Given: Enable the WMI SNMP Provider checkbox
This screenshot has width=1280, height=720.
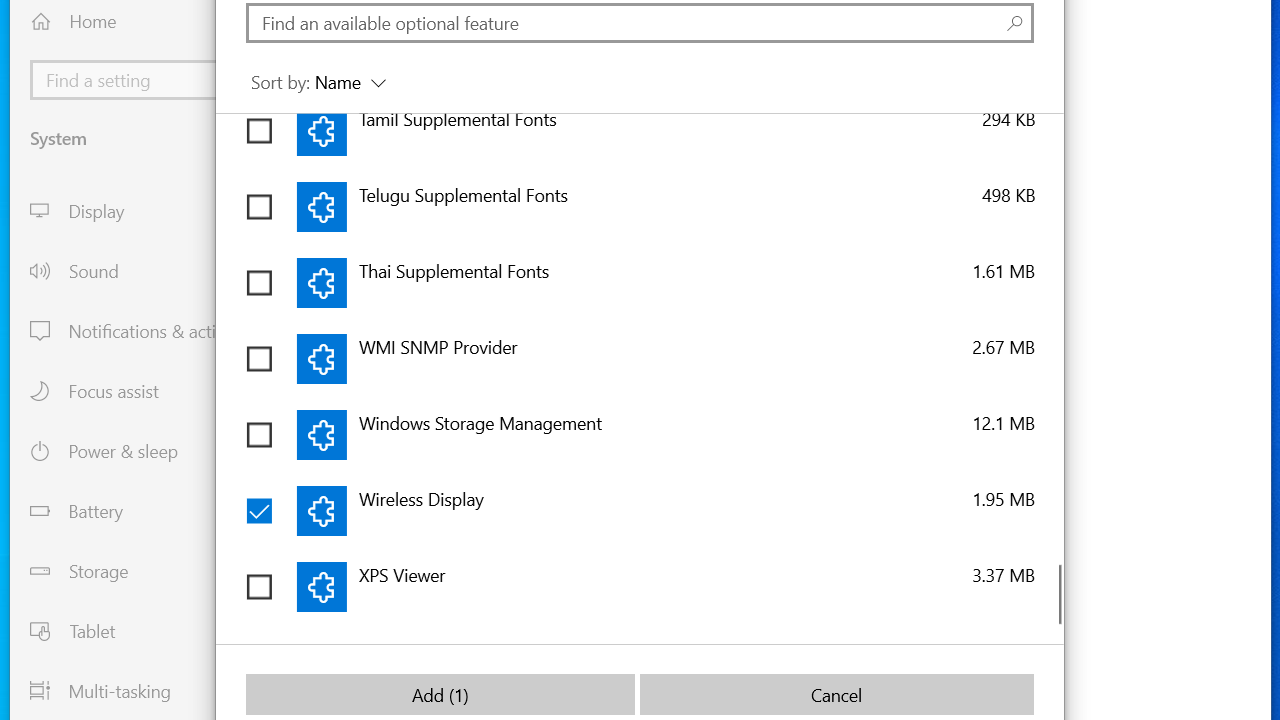Looking at the screenshot, I should [259, 359].
